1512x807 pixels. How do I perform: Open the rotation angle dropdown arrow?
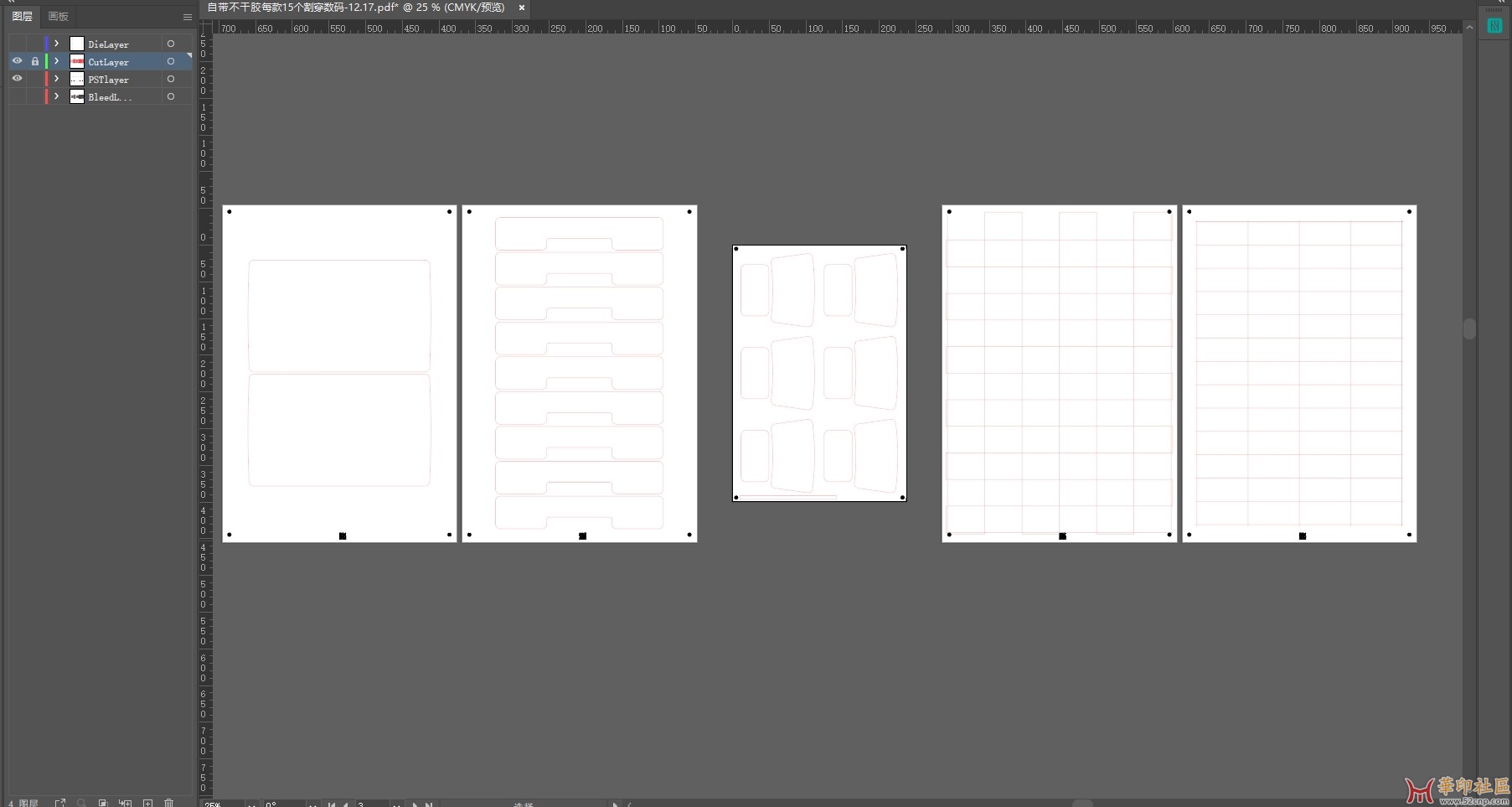312,804
